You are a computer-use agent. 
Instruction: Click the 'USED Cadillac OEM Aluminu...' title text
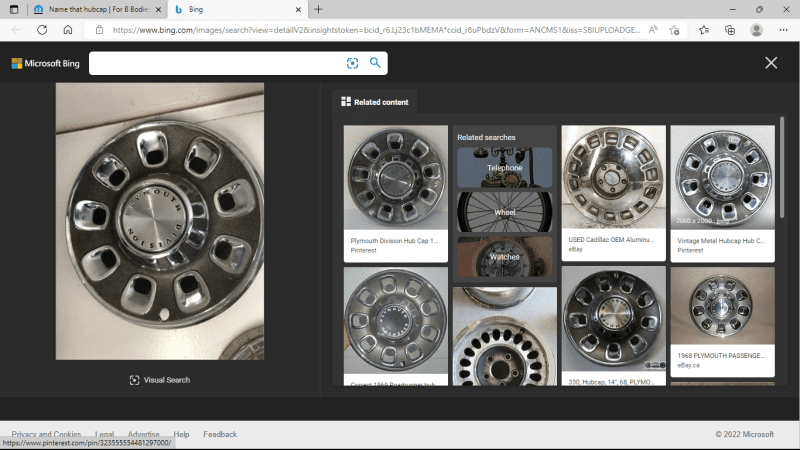[611, 240]
